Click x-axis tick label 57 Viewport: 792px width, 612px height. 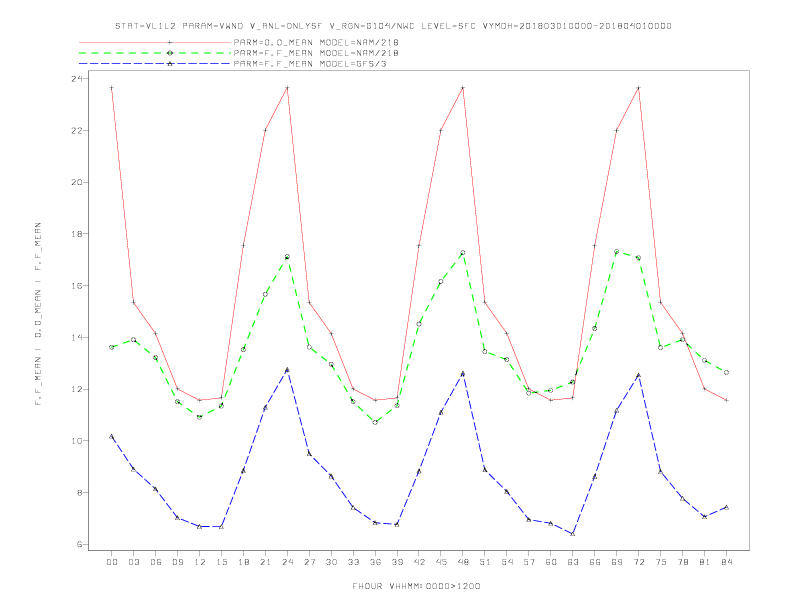[x=529, y=562]
